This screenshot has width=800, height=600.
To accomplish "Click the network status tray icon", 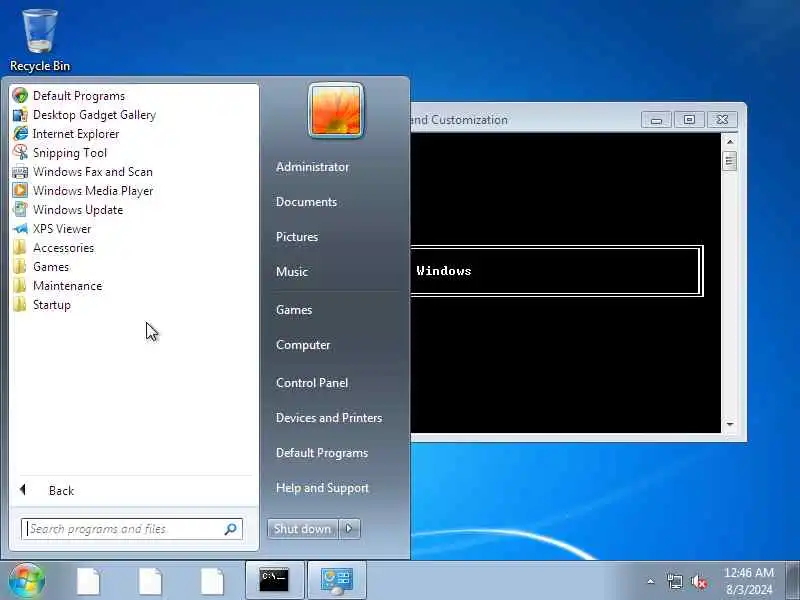I will point(674,581).
